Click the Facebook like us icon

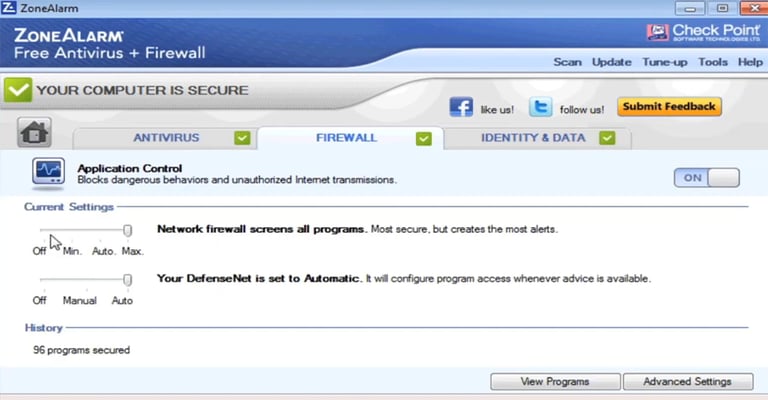(461, 107)
